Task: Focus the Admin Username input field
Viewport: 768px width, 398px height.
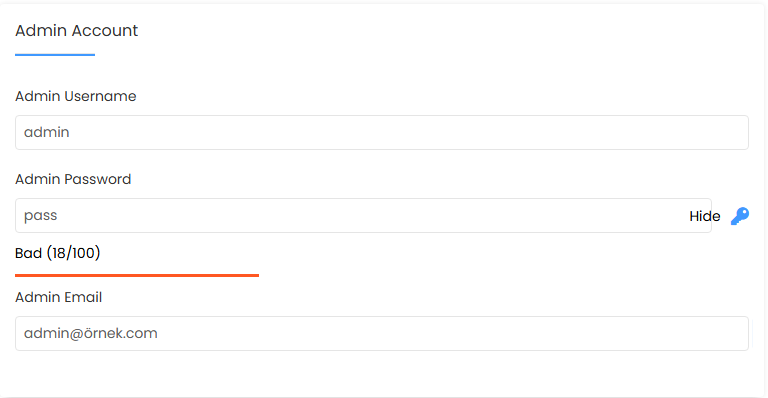Action: click(x=382, y=133)
